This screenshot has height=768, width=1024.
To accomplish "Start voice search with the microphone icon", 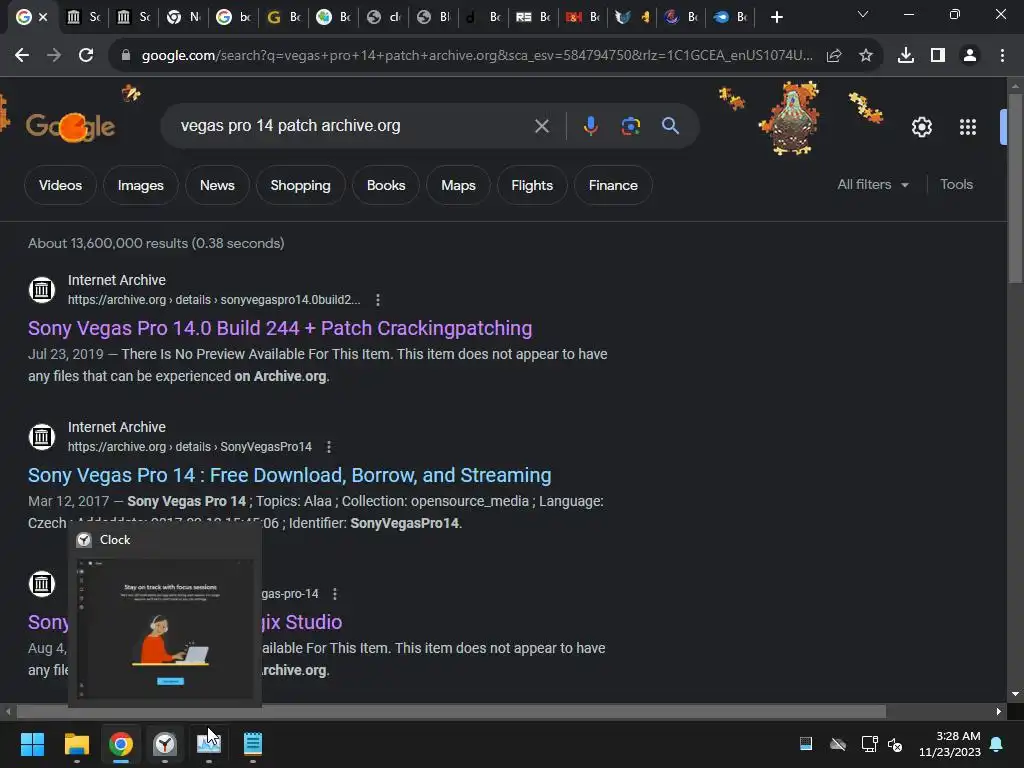I will (x=590, y=126).
